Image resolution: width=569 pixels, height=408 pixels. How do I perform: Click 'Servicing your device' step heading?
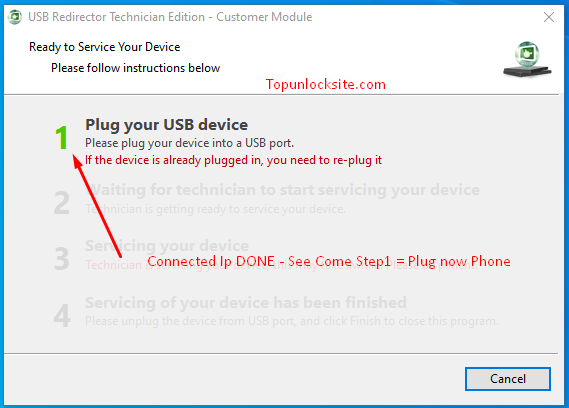pos(167,246)
